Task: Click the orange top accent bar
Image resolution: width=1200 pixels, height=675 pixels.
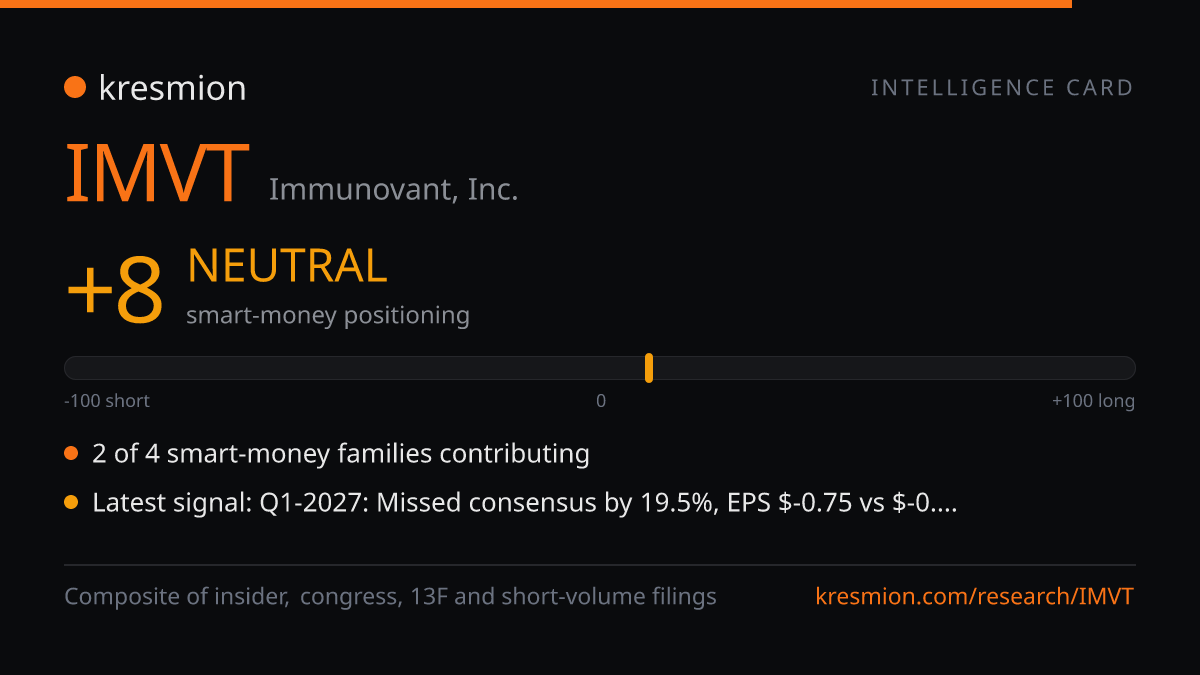Action: click(536, 4)
